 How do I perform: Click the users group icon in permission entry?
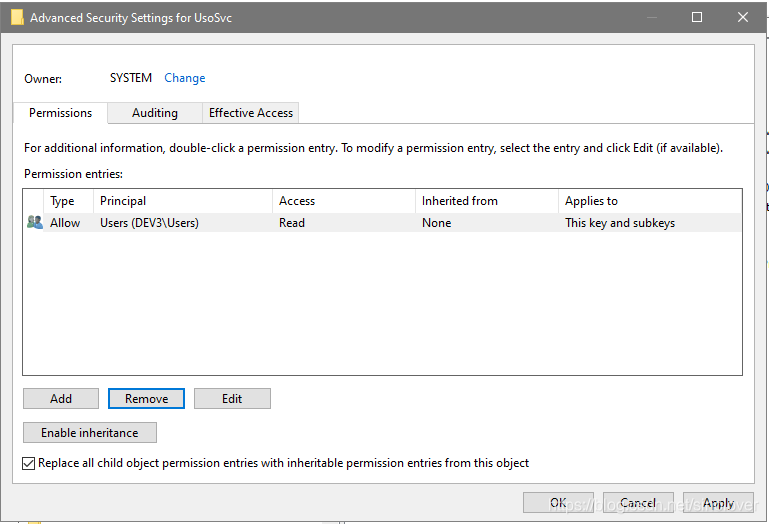tap(35, 223)
